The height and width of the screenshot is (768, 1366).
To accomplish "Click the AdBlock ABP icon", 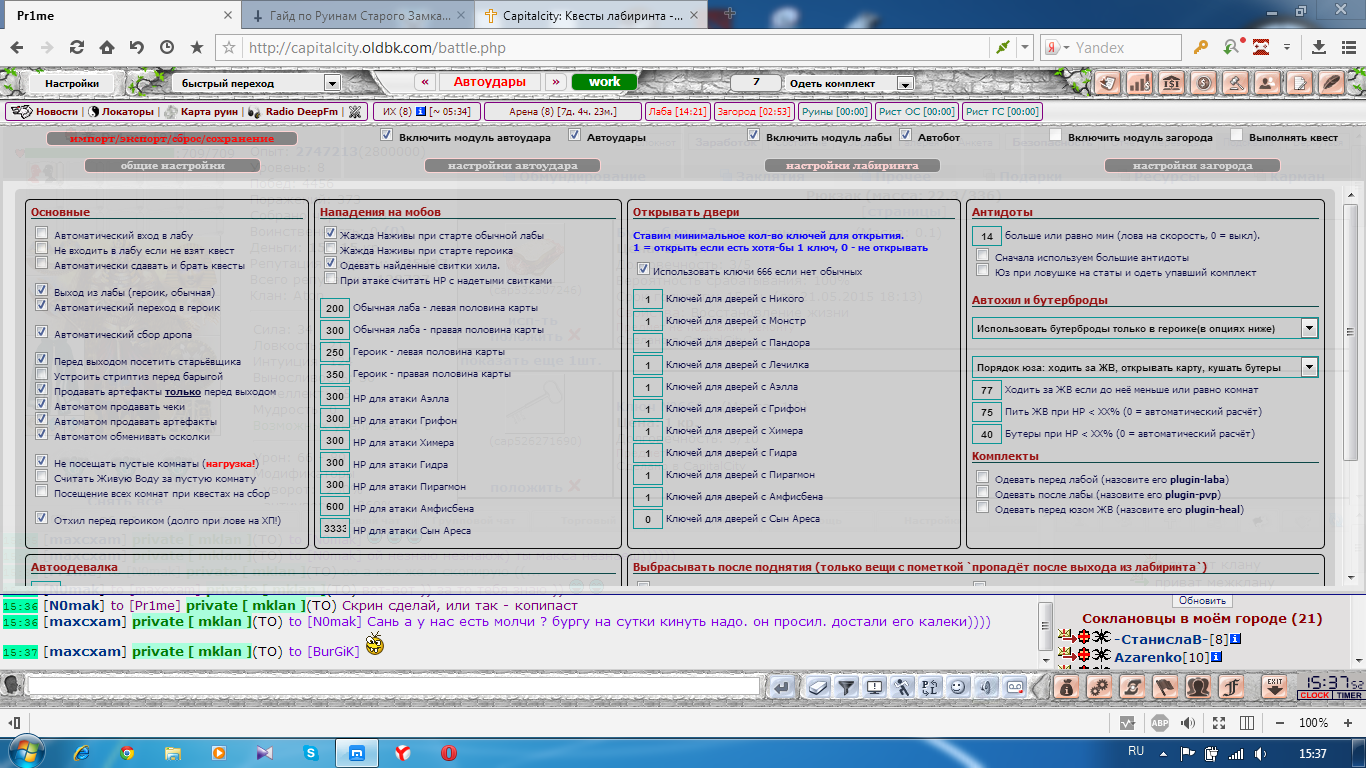I will pos(1159,723).
